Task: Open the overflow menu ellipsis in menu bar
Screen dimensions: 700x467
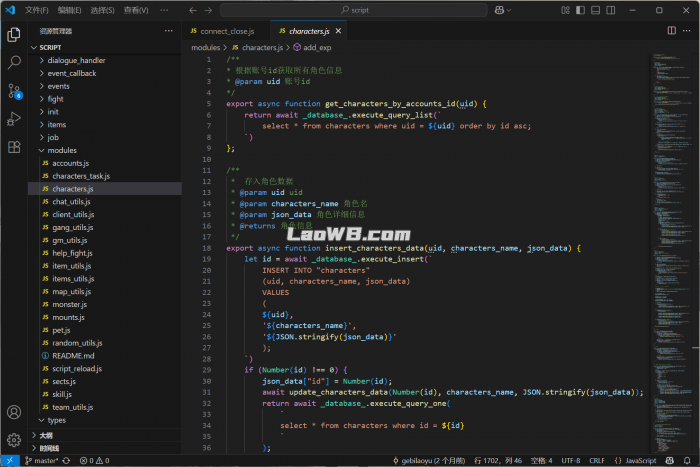Action: pyautogui.click(x=164, y=10)
